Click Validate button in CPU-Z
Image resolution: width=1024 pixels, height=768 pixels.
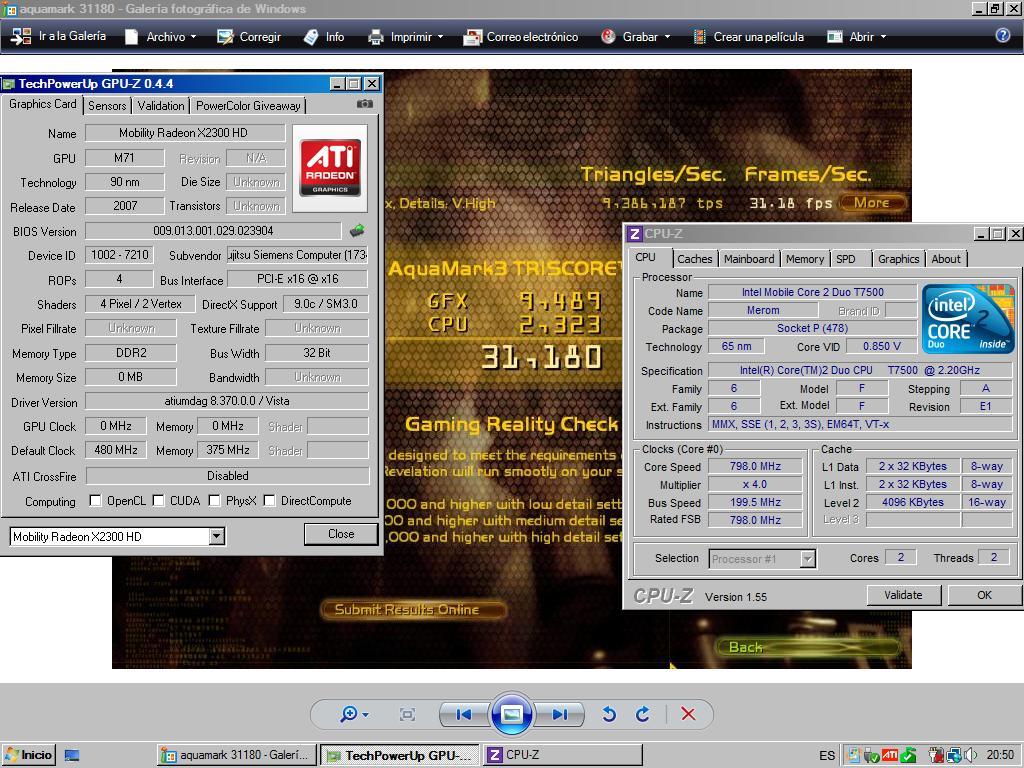pyautogui.click(x=903, y=595)
